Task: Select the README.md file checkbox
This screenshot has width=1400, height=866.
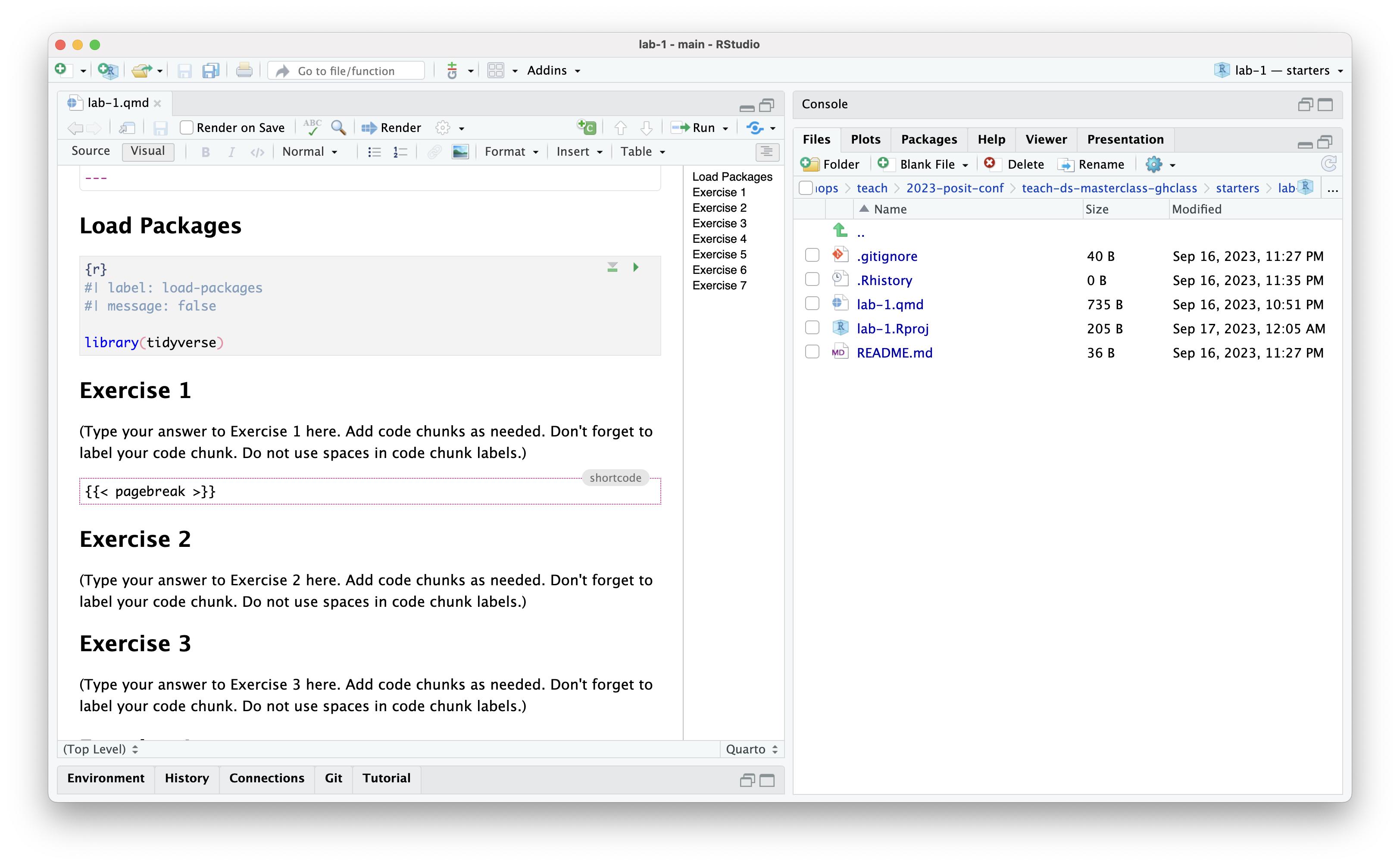Action: (812, 351)
